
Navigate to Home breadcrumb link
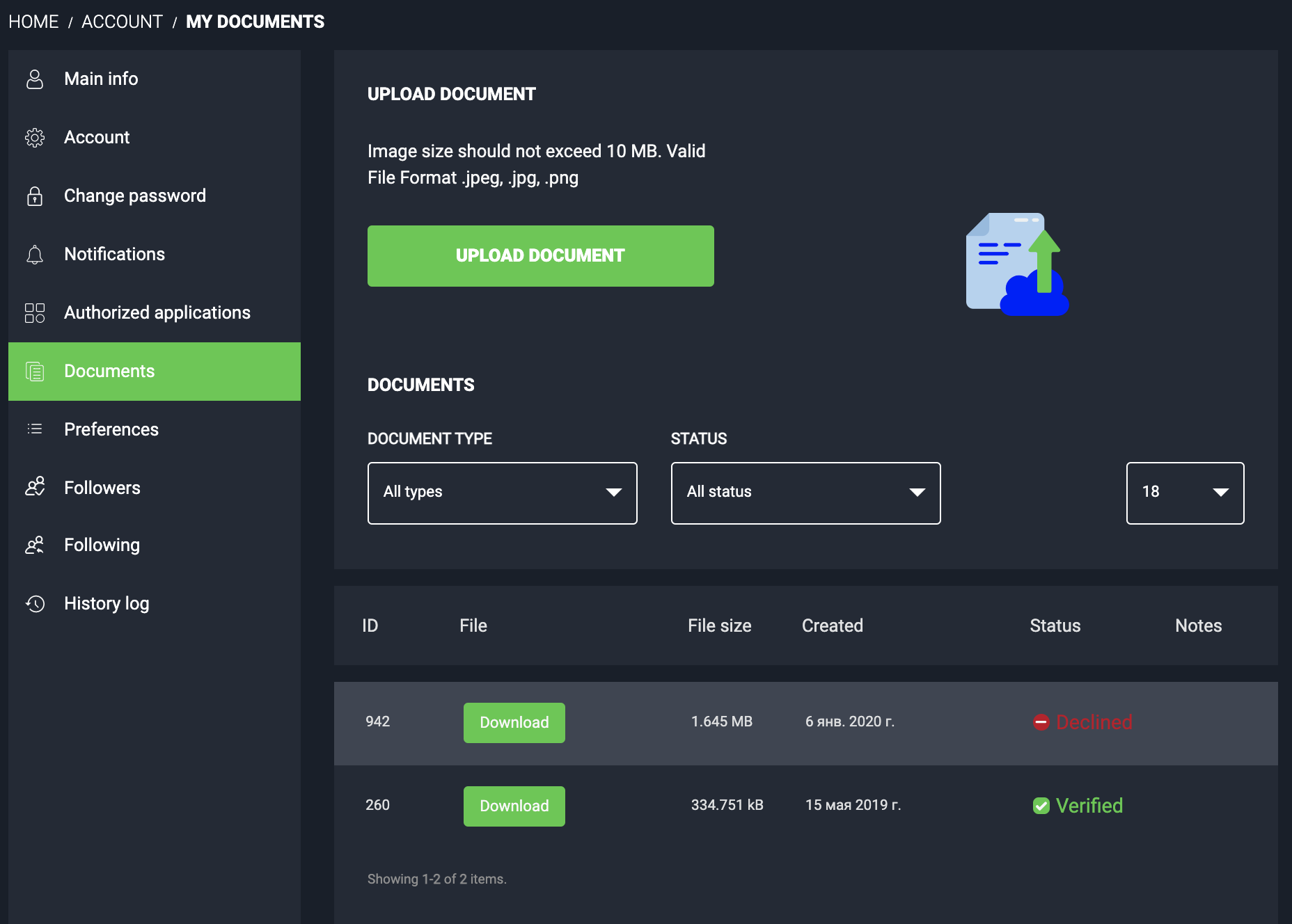pos(33,22)
